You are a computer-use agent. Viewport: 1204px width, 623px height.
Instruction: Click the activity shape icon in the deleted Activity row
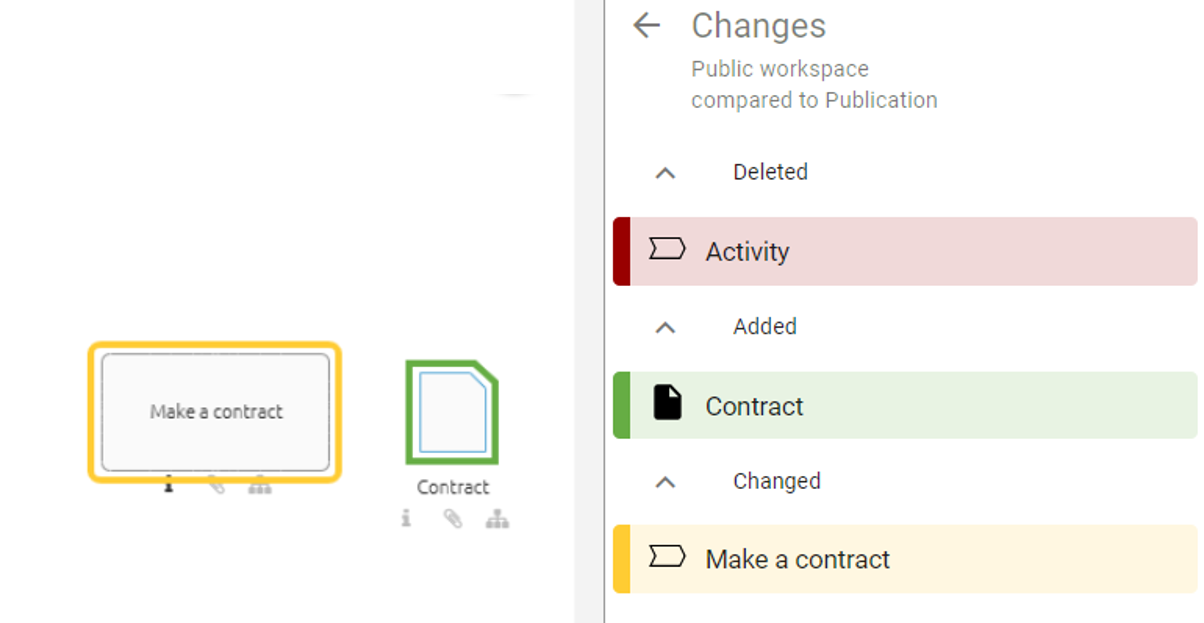tap(667, 250)
